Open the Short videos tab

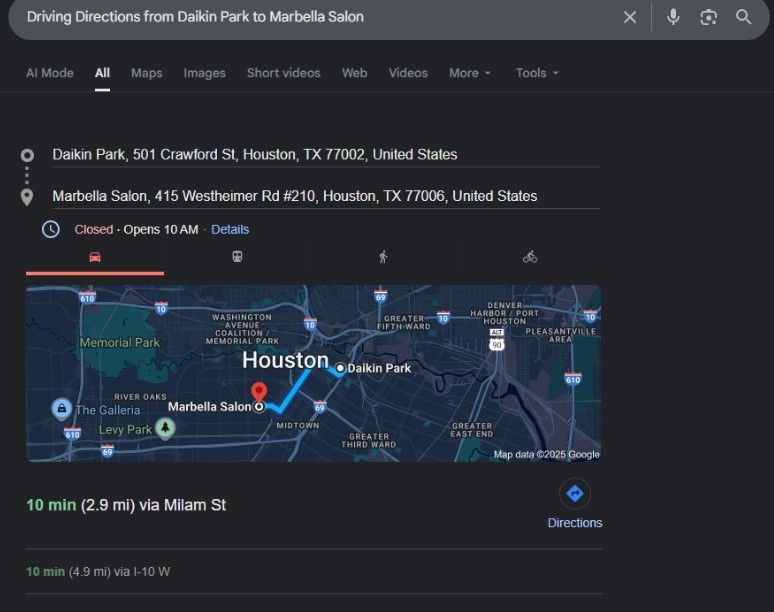click(x=284, y=73)
